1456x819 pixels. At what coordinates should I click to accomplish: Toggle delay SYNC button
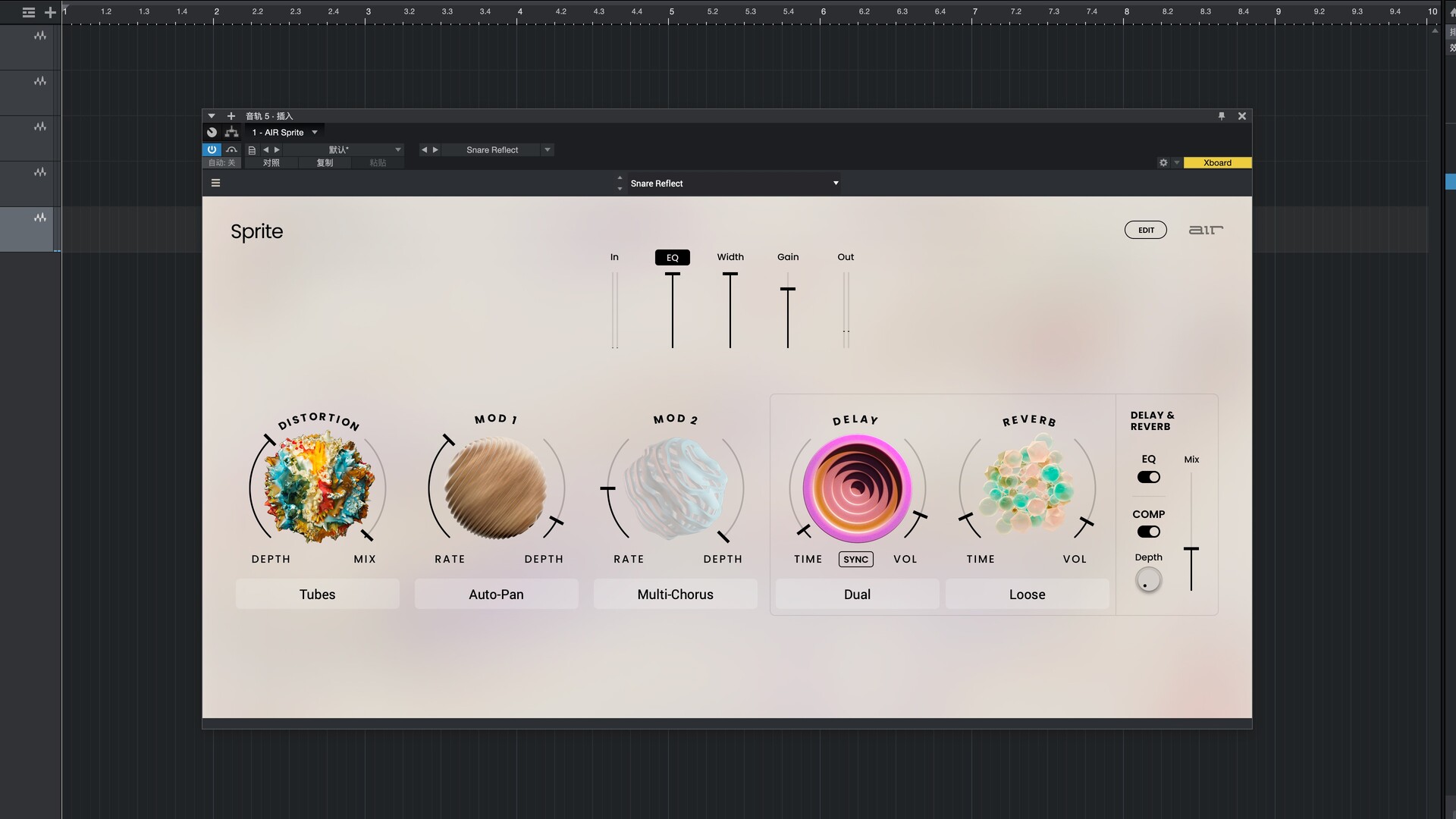click(855, 560)
